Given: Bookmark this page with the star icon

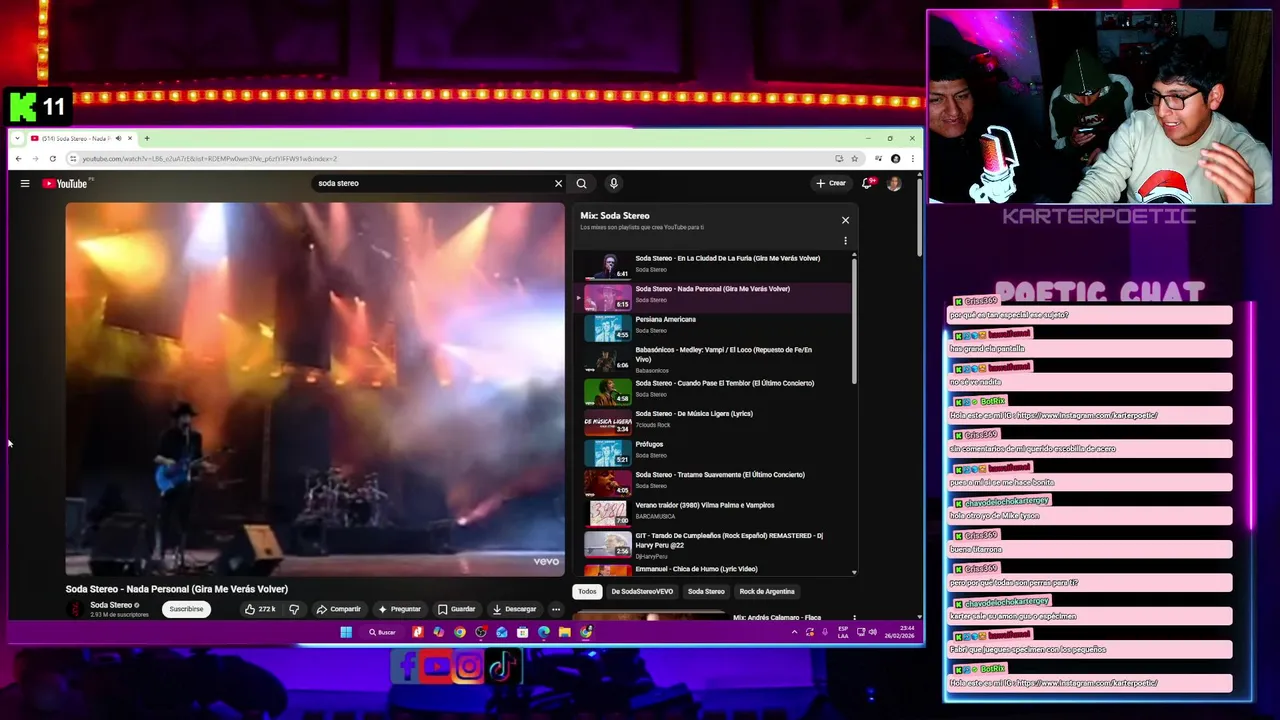Looking at the screenshot, I should pos(854,158).
